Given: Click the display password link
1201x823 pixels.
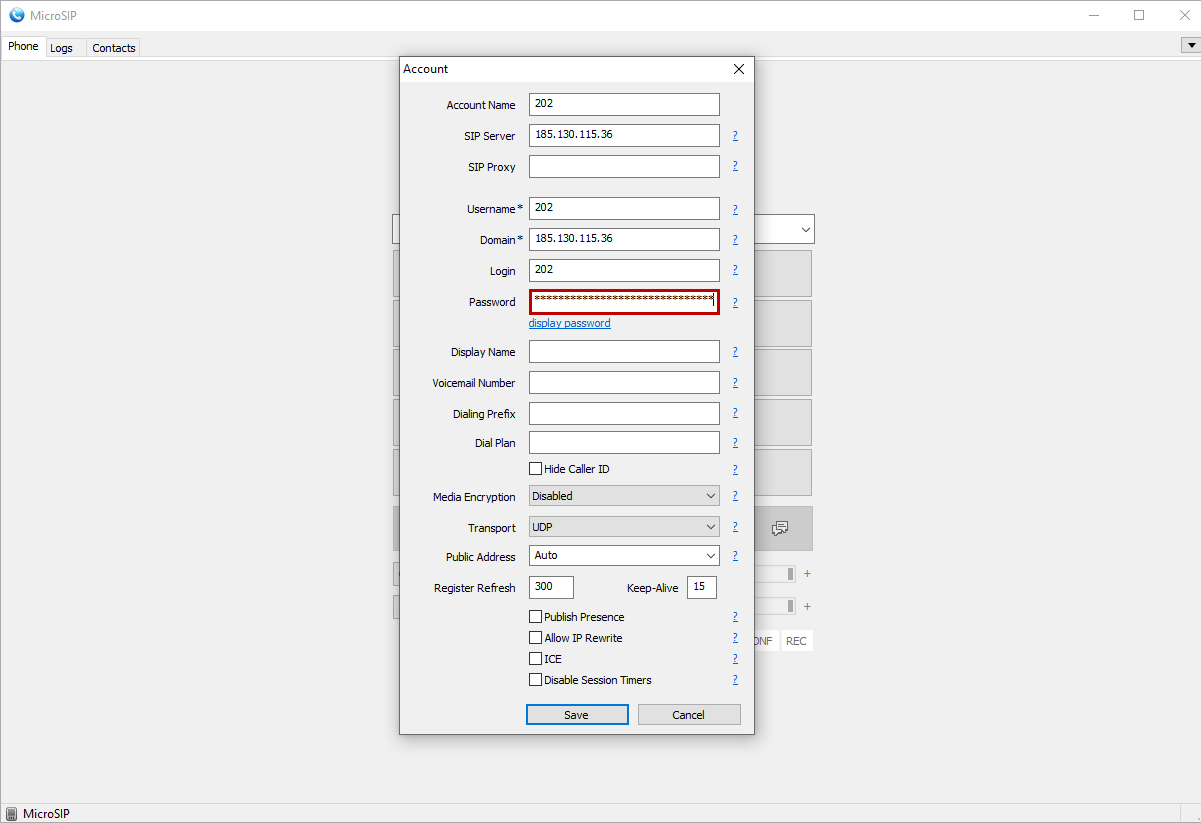Looking at the screenshot, I should tap(569, 323).
